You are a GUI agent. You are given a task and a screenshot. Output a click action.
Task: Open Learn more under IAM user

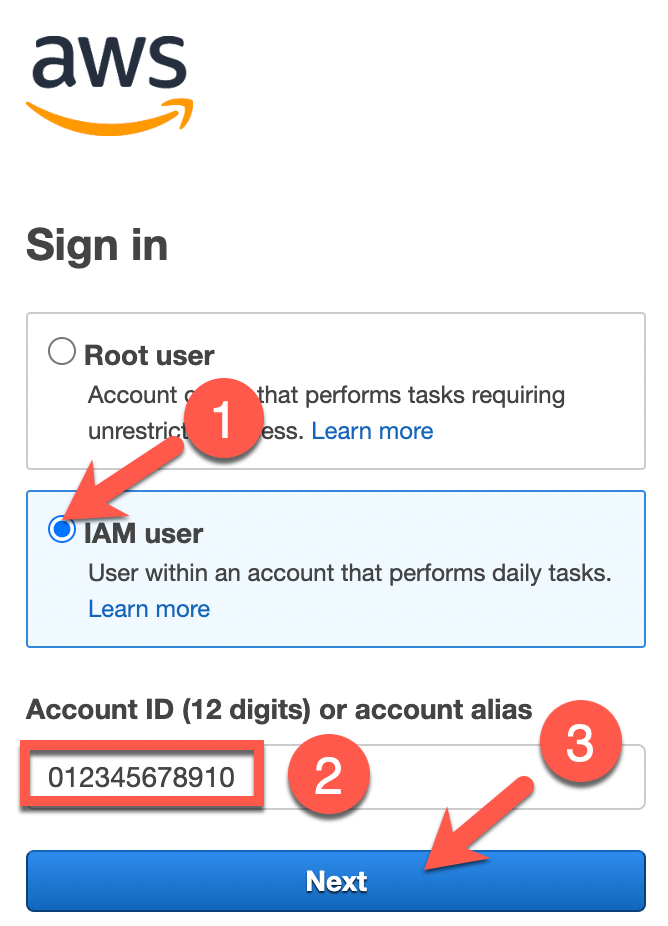click(148, 608)
